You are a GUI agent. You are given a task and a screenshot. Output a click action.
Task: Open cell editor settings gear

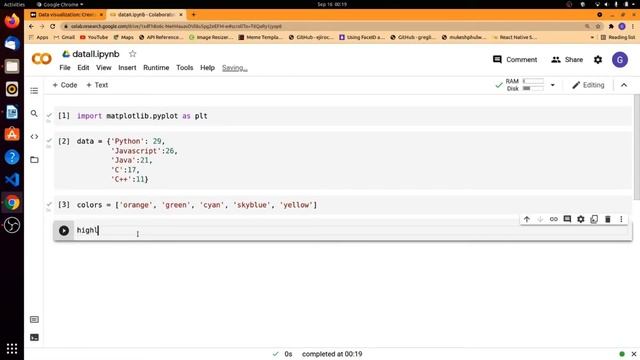tap(580, 219)
